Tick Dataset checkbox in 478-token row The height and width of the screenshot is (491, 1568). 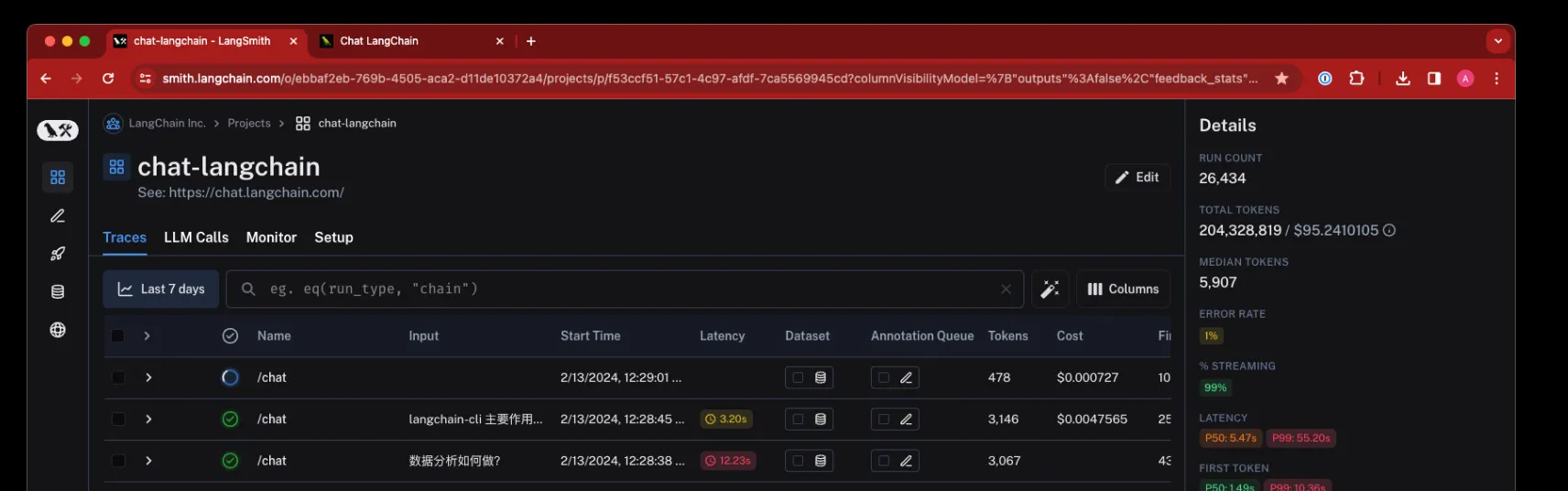pos(798,377)
